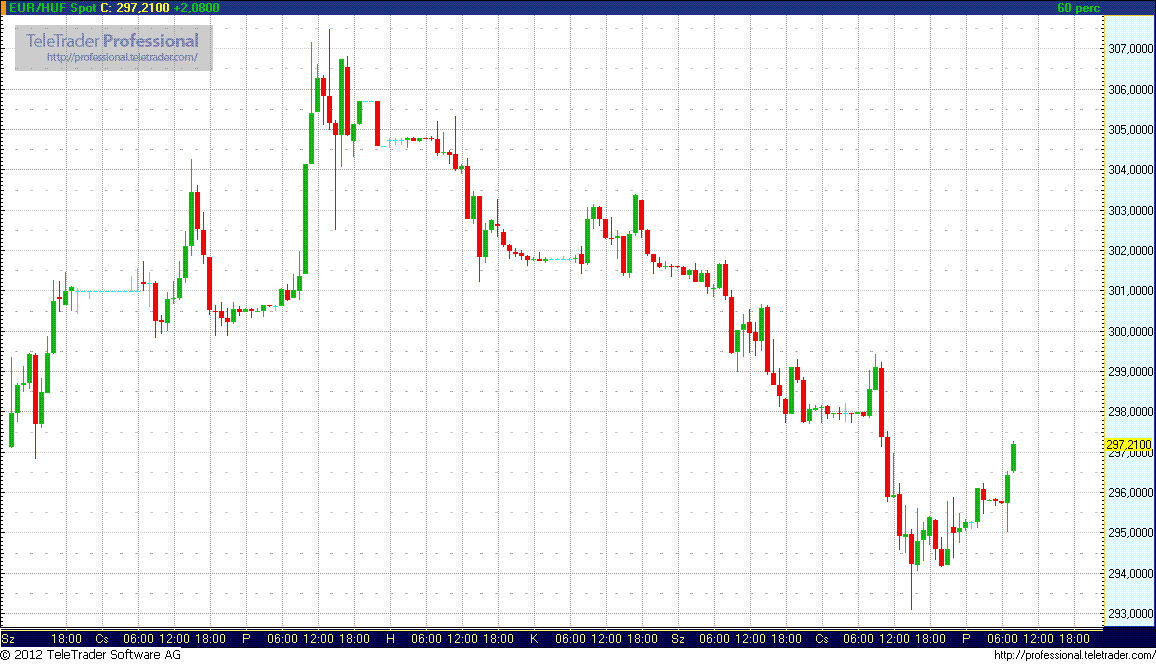Click the 300,0000 price axis label
Image resolution: width=1156 pixels, height=664 pixels.
click(1131, 332)
